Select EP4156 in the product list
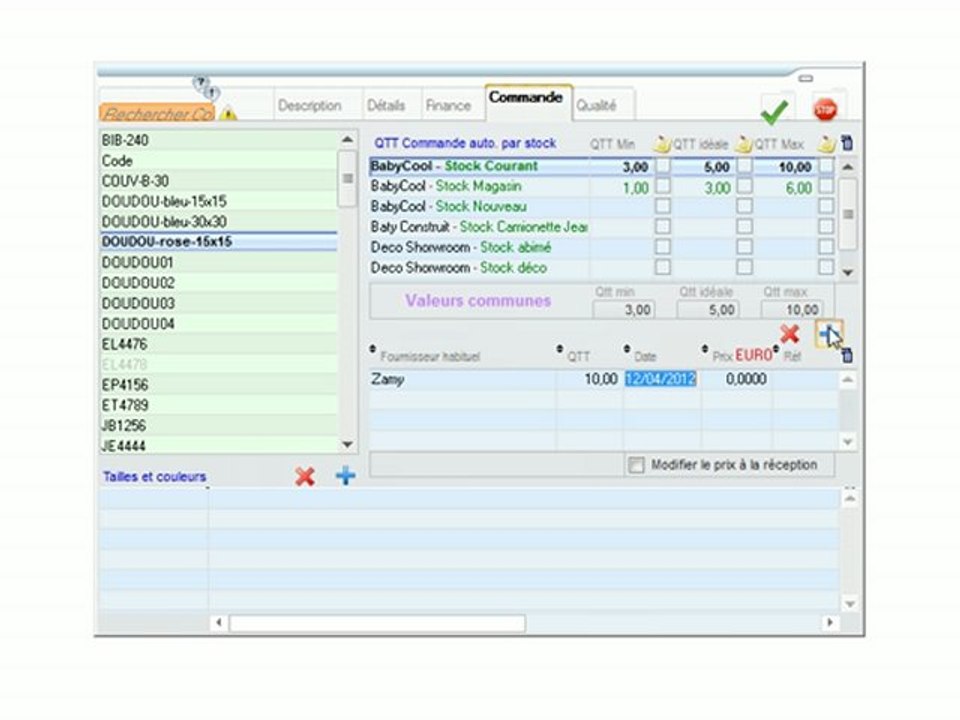The width and height of the screenshot is (960, 720). click(x=218, y=384)
